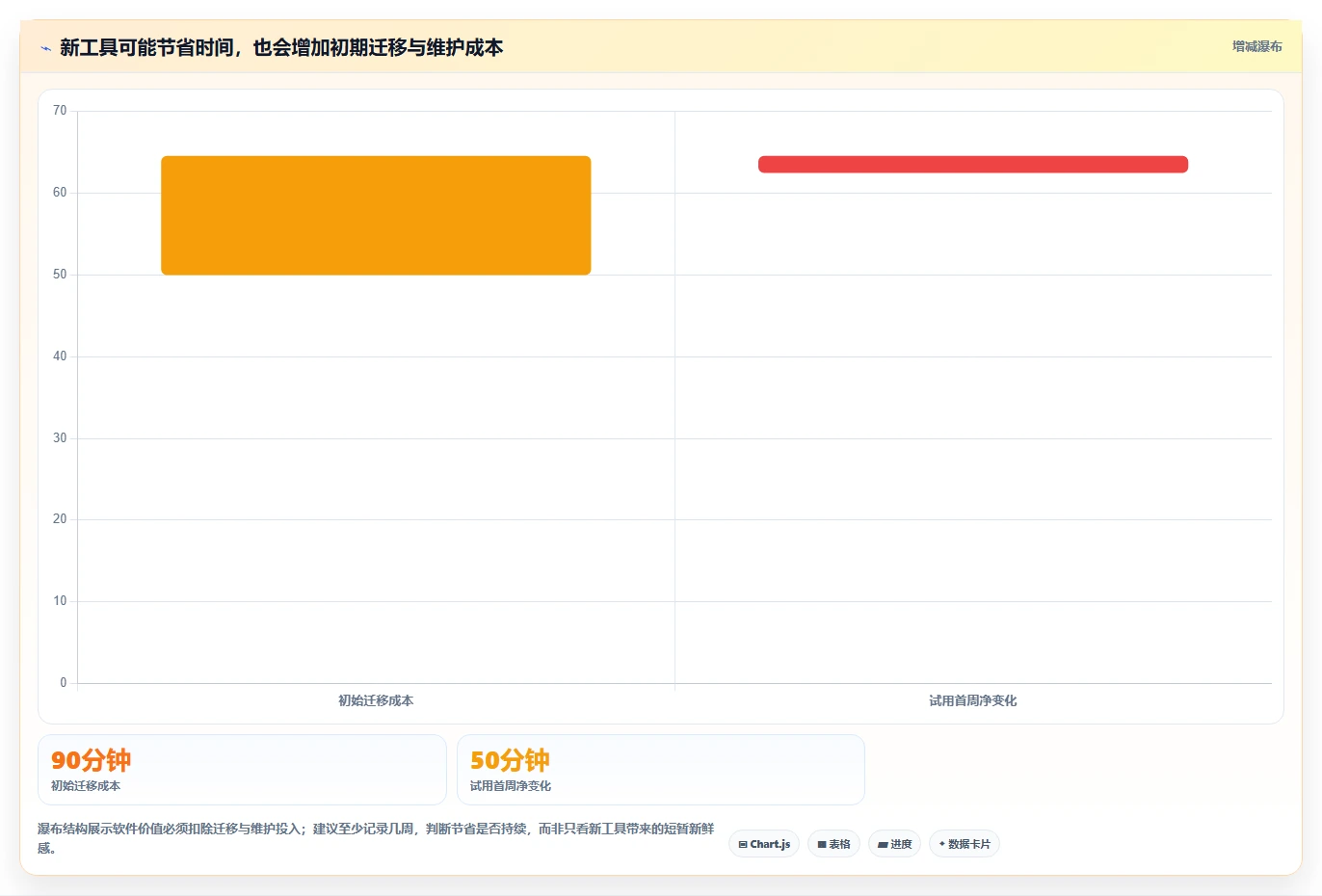Click the lightning icon beside the card title

point(45,48)
